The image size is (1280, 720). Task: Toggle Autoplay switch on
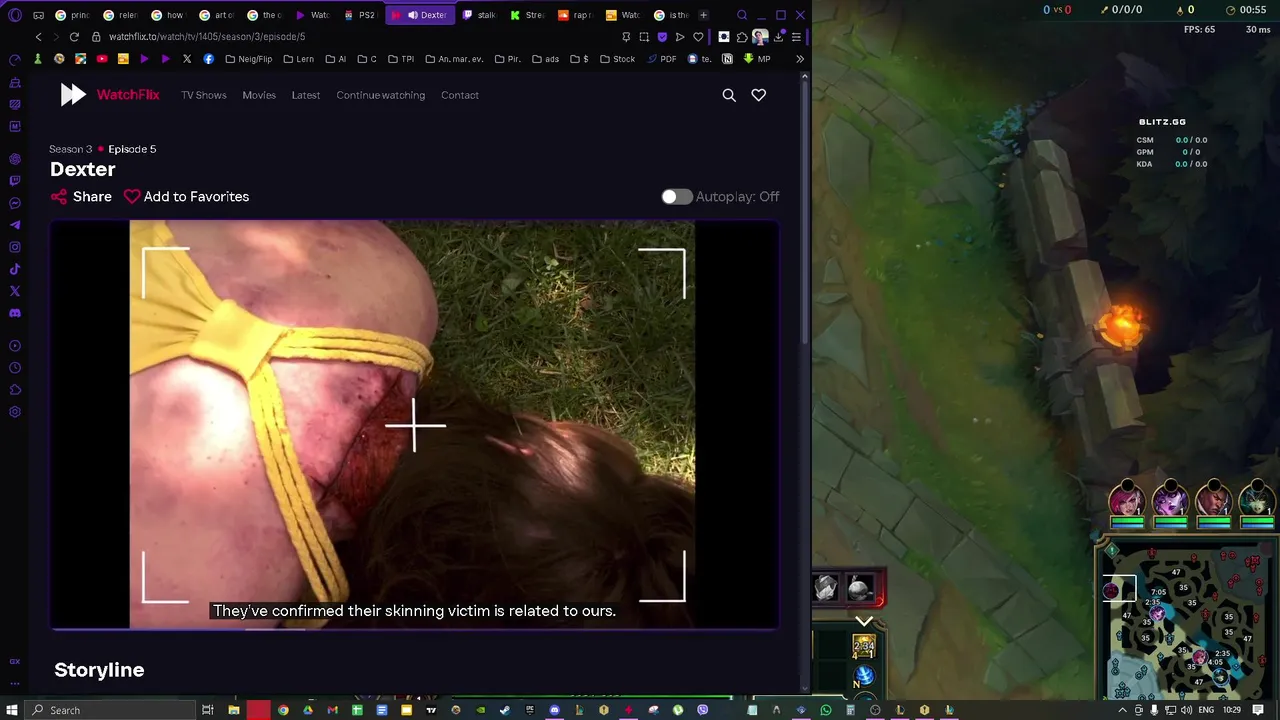(x=676, y=197)
